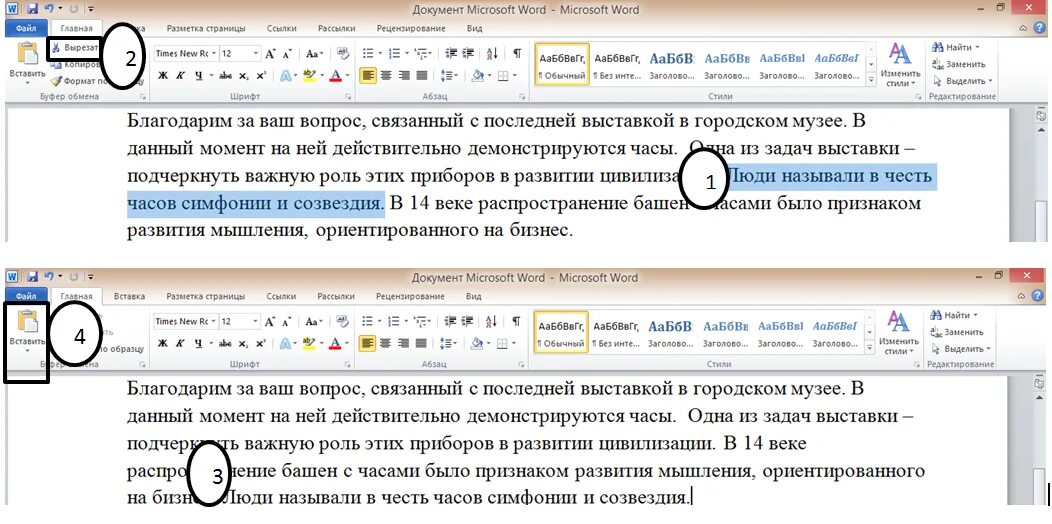The image size is (1052, 524).
Task: Open Рецензирование tab in lower window
Action: (x=411, y=296)
